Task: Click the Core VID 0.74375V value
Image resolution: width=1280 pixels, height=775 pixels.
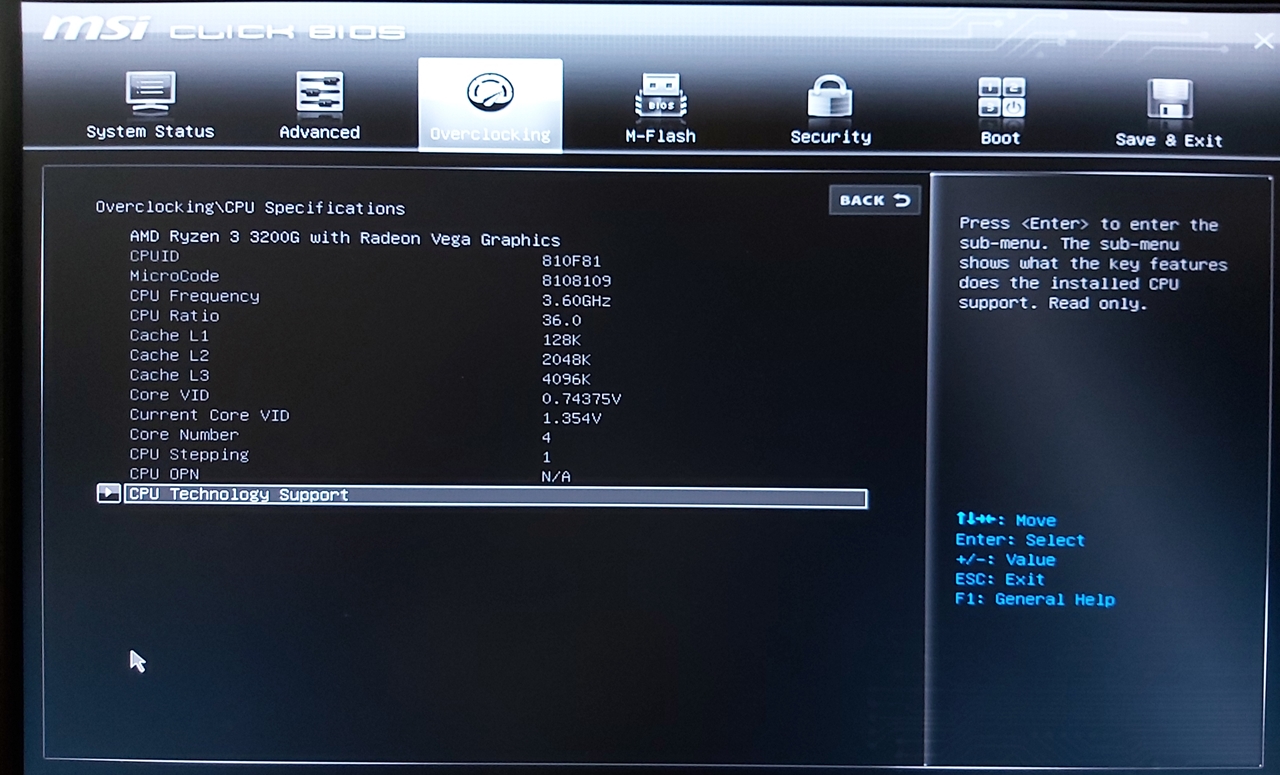Action: (x=581, y=399)
